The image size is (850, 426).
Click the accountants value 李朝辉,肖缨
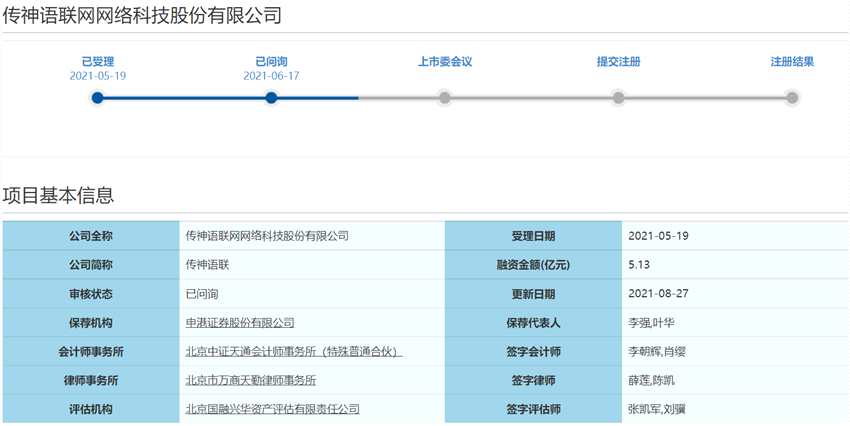coord(657,352)
